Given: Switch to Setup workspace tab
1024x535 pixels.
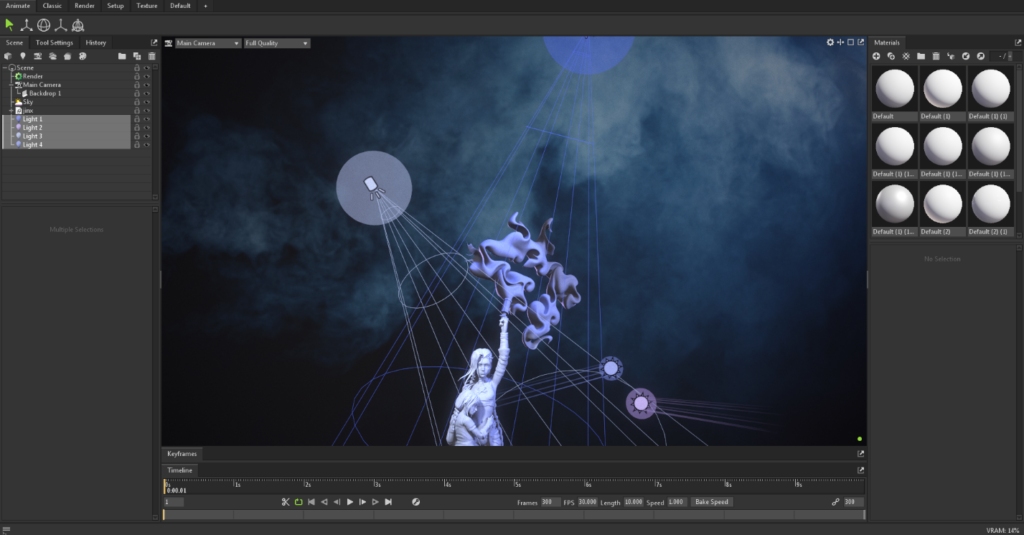Looking at the screenshot, I should pos(116,6).
